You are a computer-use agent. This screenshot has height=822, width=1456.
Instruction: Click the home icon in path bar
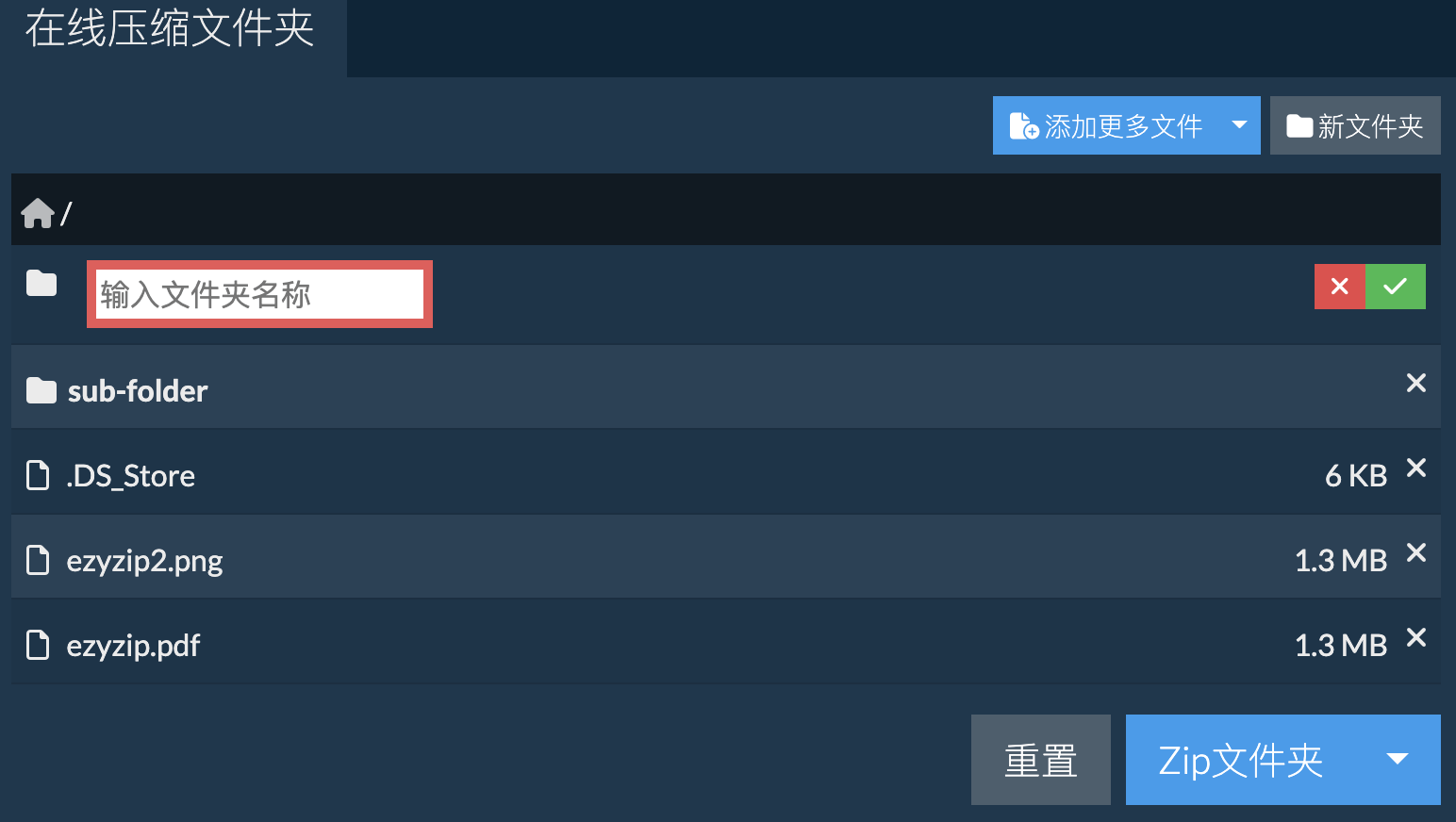click(x=38, y=213)
